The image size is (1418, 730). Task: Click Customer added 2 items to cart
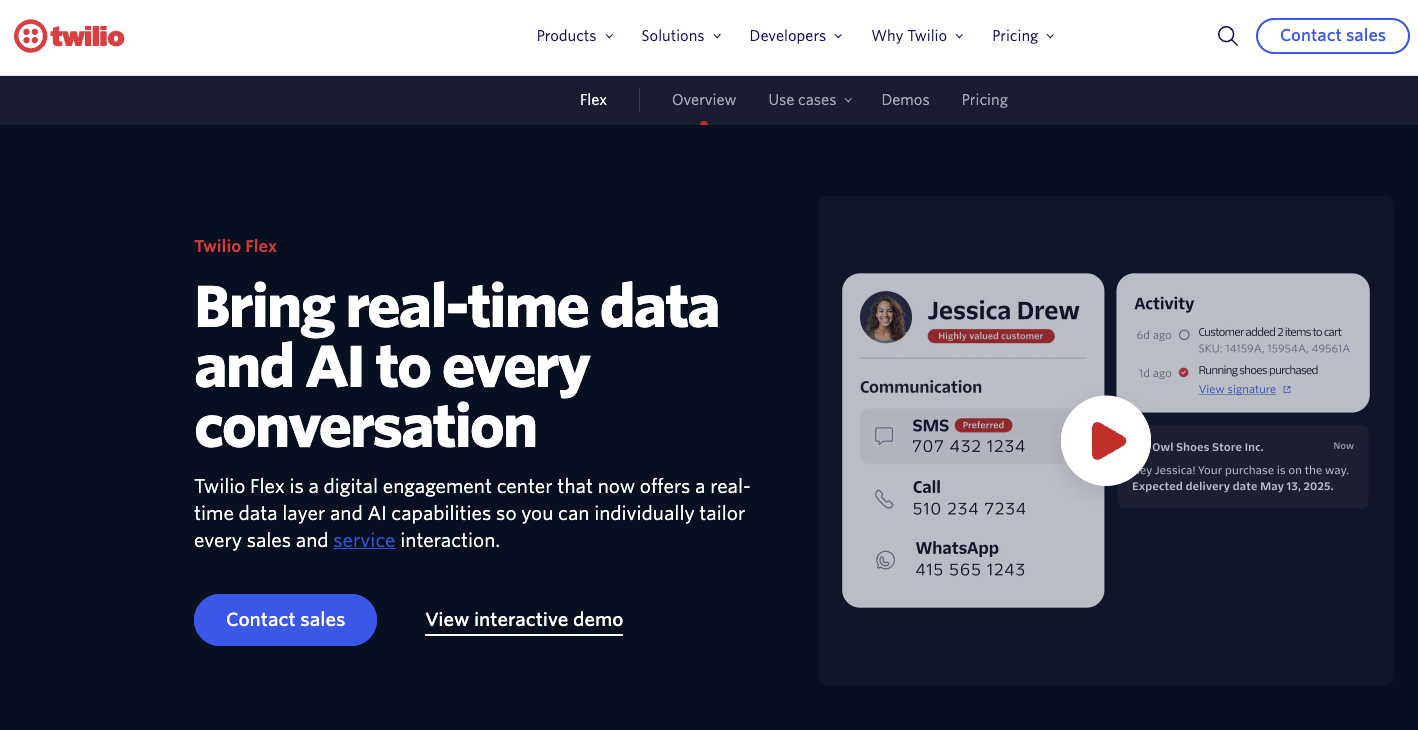(1270, 332)
